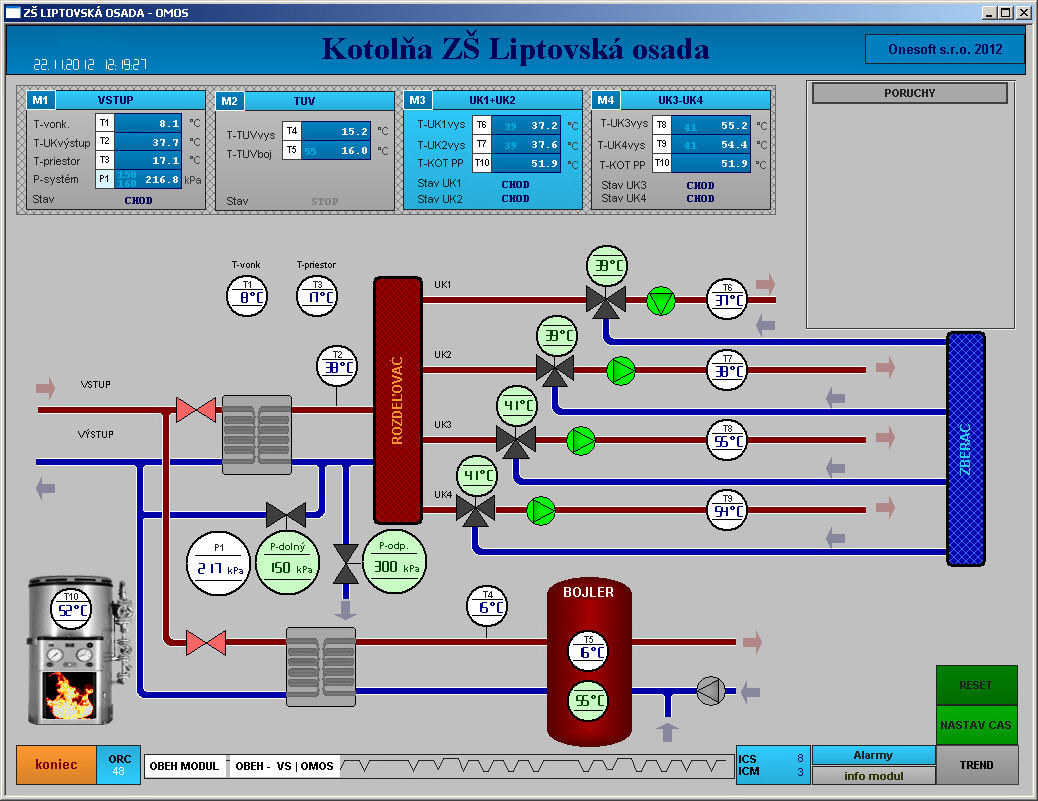Open the TREND view
1038x801 pixels.
976,765
